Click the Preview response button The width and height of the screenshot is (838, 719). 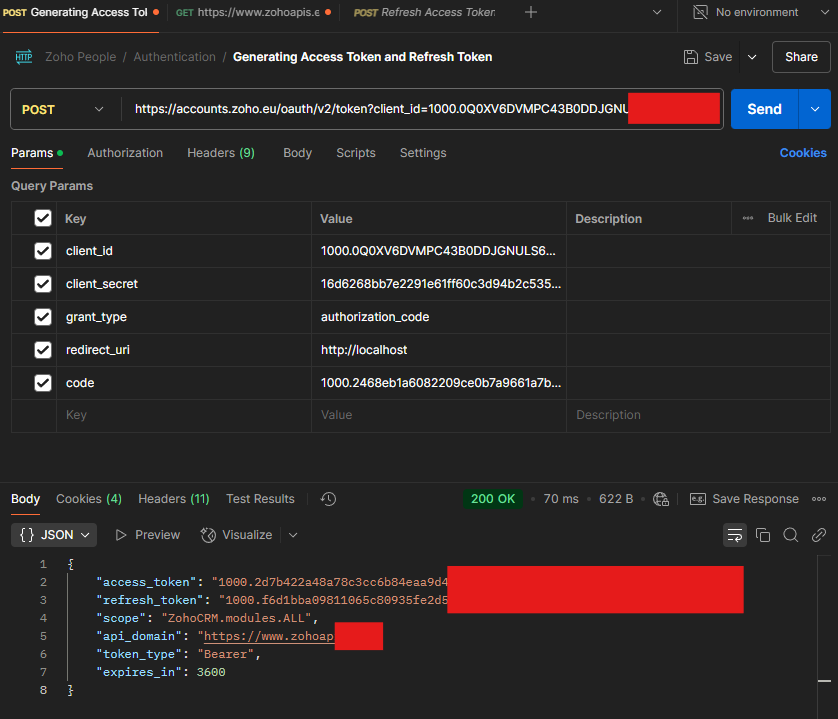coord(148,535)
